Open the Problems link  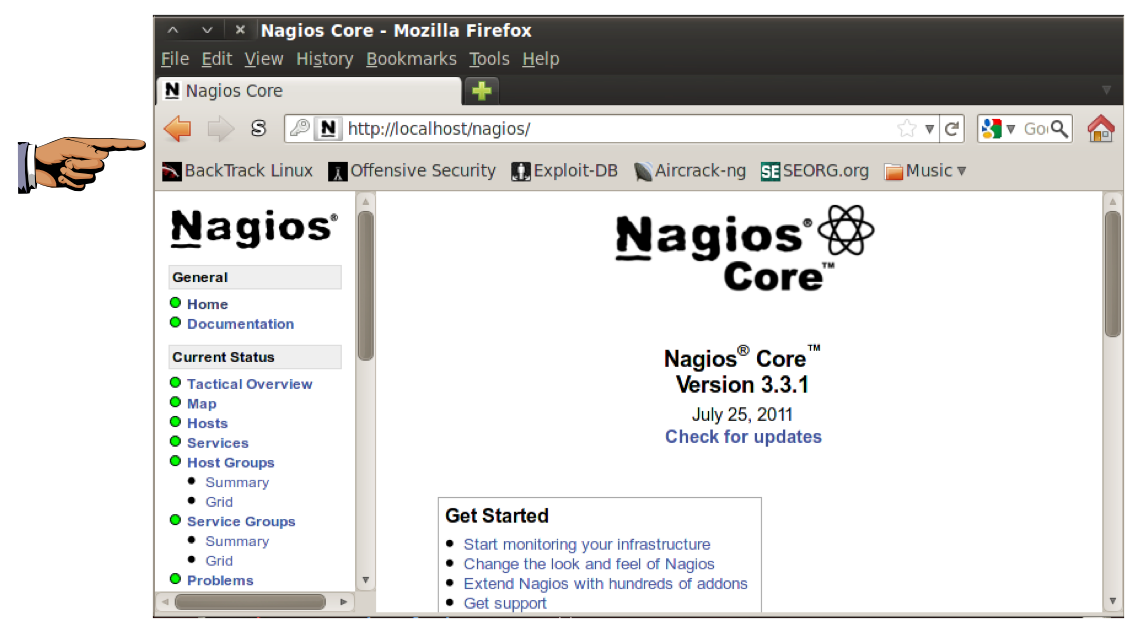[x=220, y=580]
